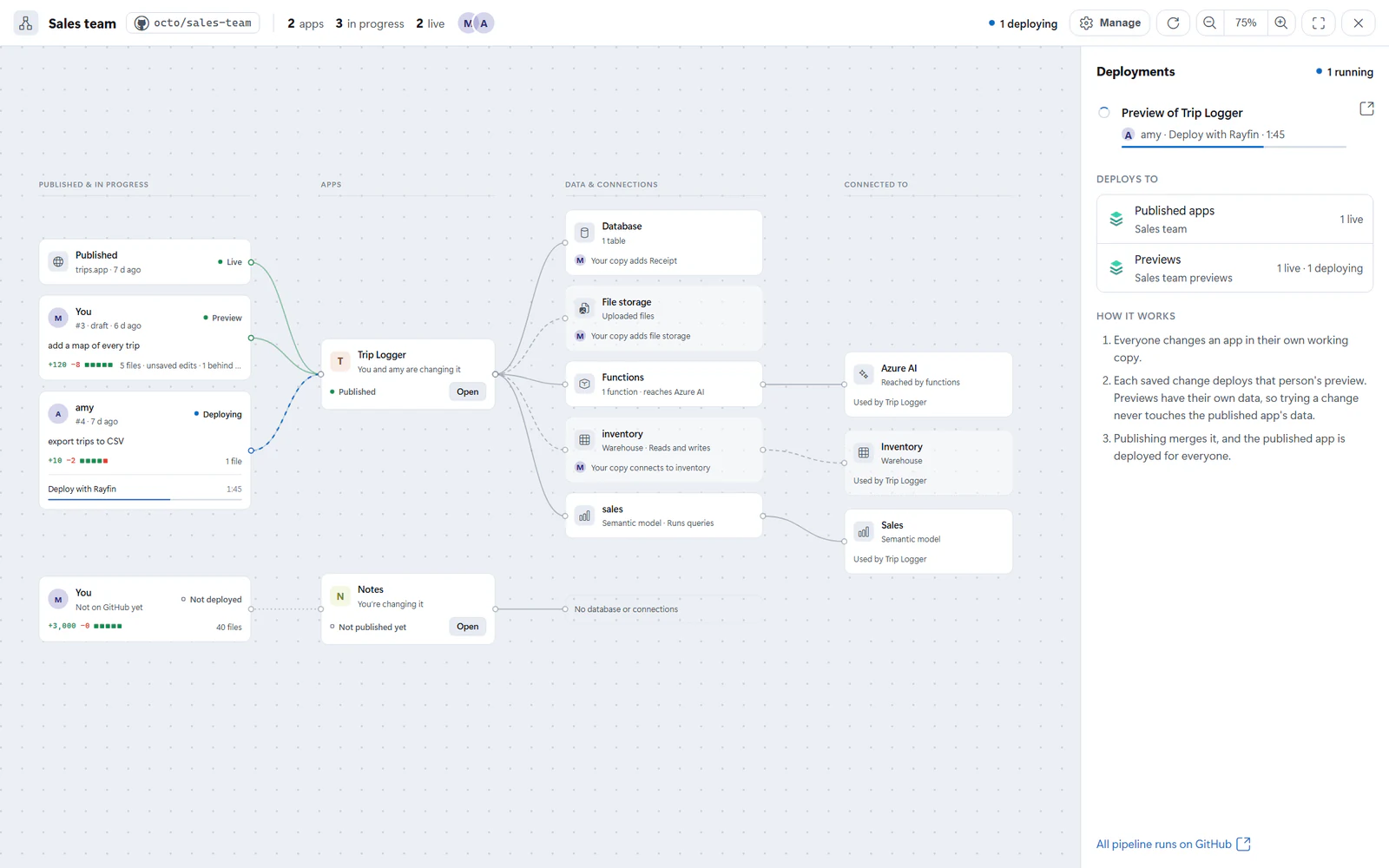
Task: Select the 'export trips to CSV' text
Action: tap(86, 441)
